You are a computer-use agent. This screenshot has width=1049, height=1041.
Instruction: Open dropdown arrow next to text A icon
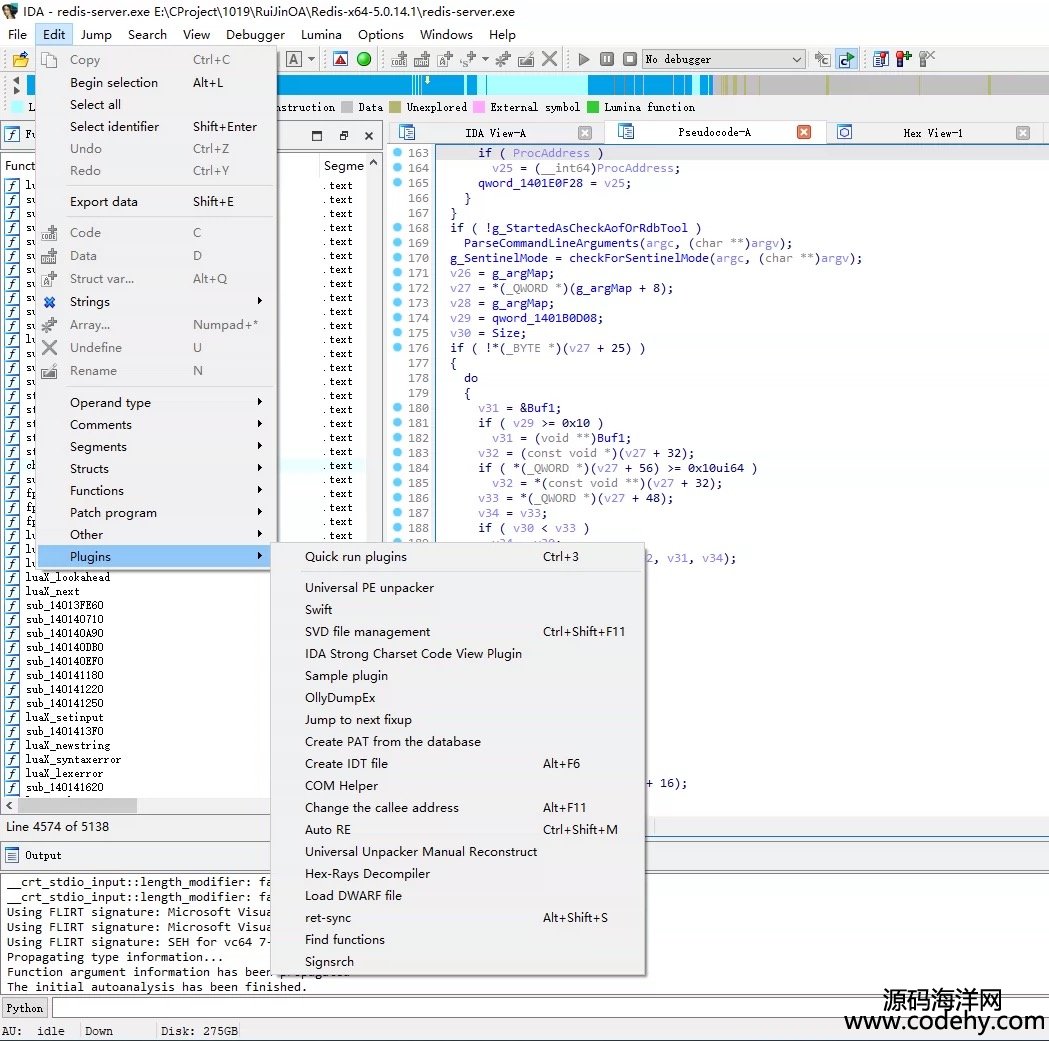click(311, 59)
